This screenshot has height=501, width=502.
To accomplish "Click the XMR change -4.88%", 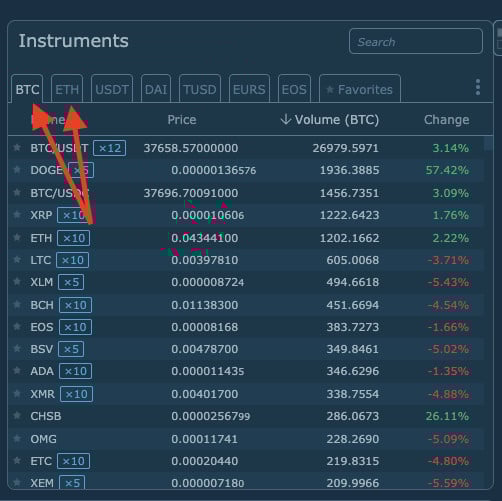I will pyautogui.click(x=448, y=394).
